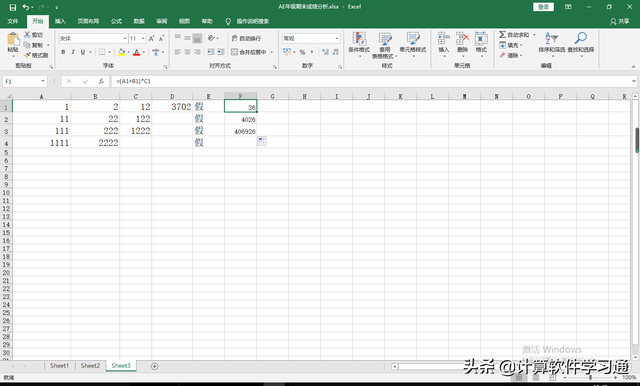Image resolution: width=640 pixels, height=386 pixels.
Task: Click Decrease Font Size icon
Action: coord(161,38)
